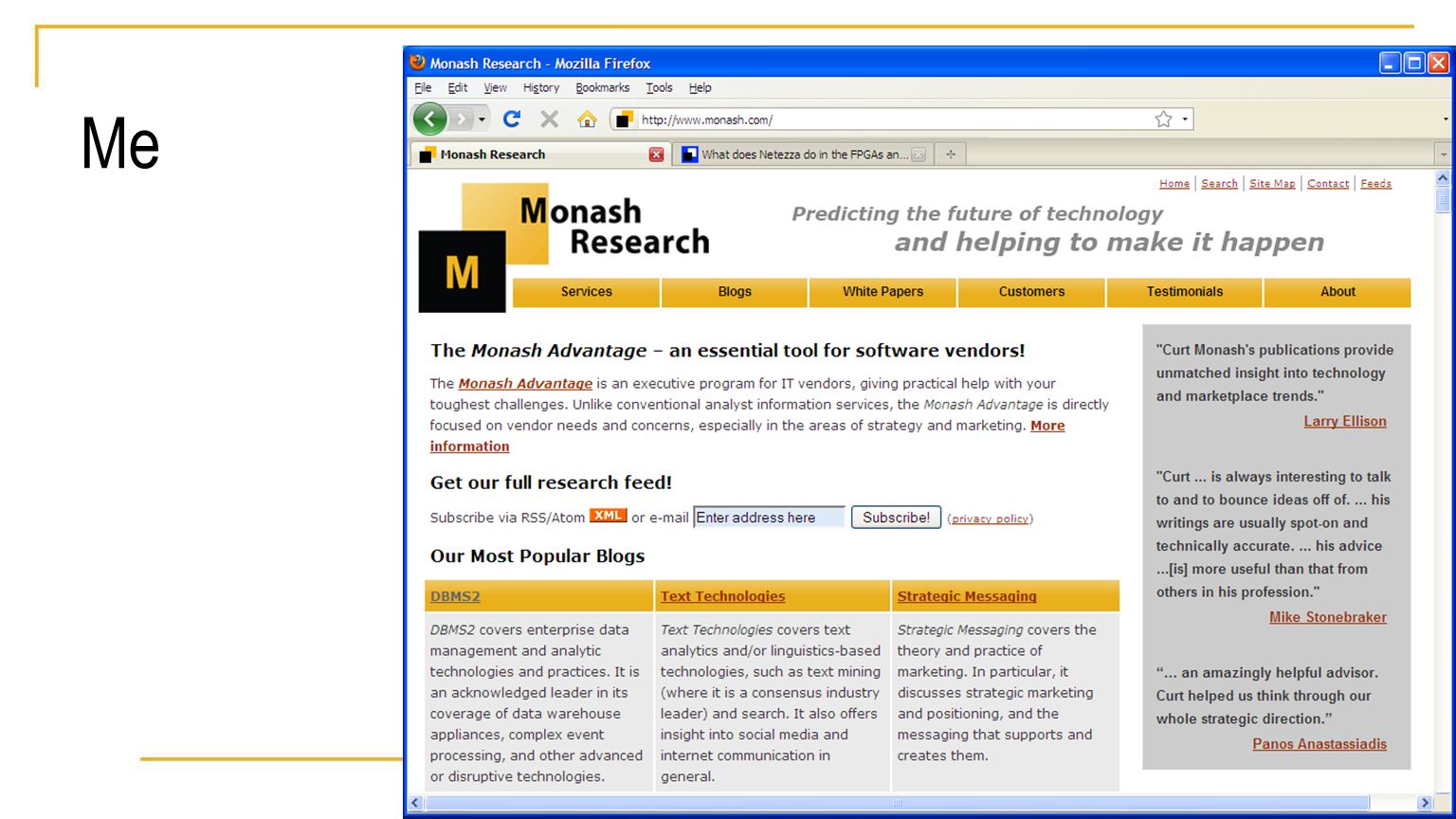The height and width of the screenshot is (819, 1456).
Task: Open the list all tabs dropdown
Action: [x=1444, y=155]
